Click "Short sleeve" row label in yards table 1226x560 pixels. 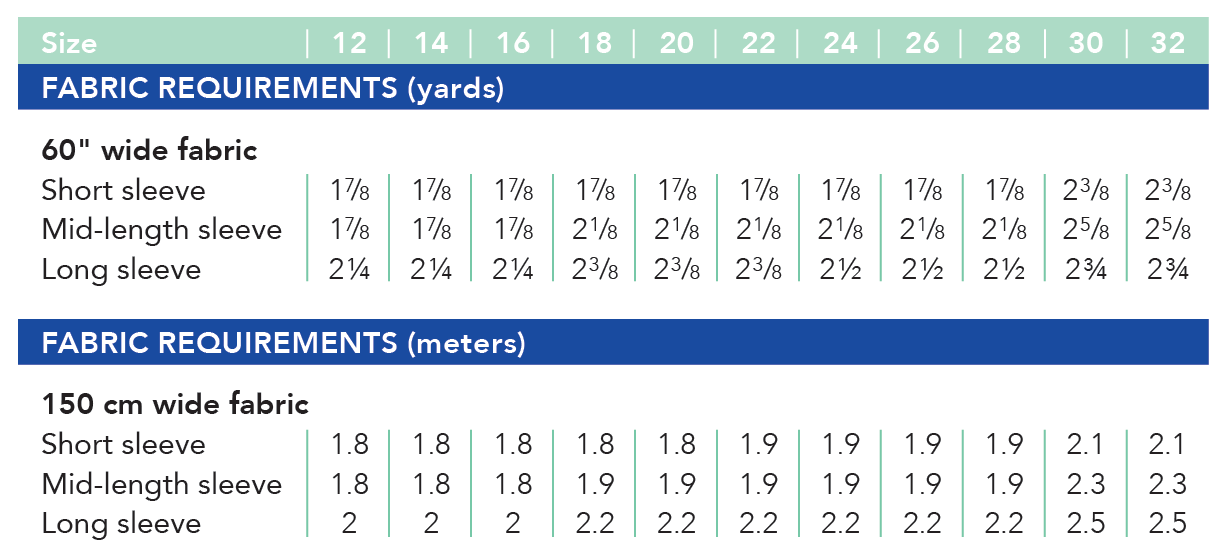pos(123,190)
